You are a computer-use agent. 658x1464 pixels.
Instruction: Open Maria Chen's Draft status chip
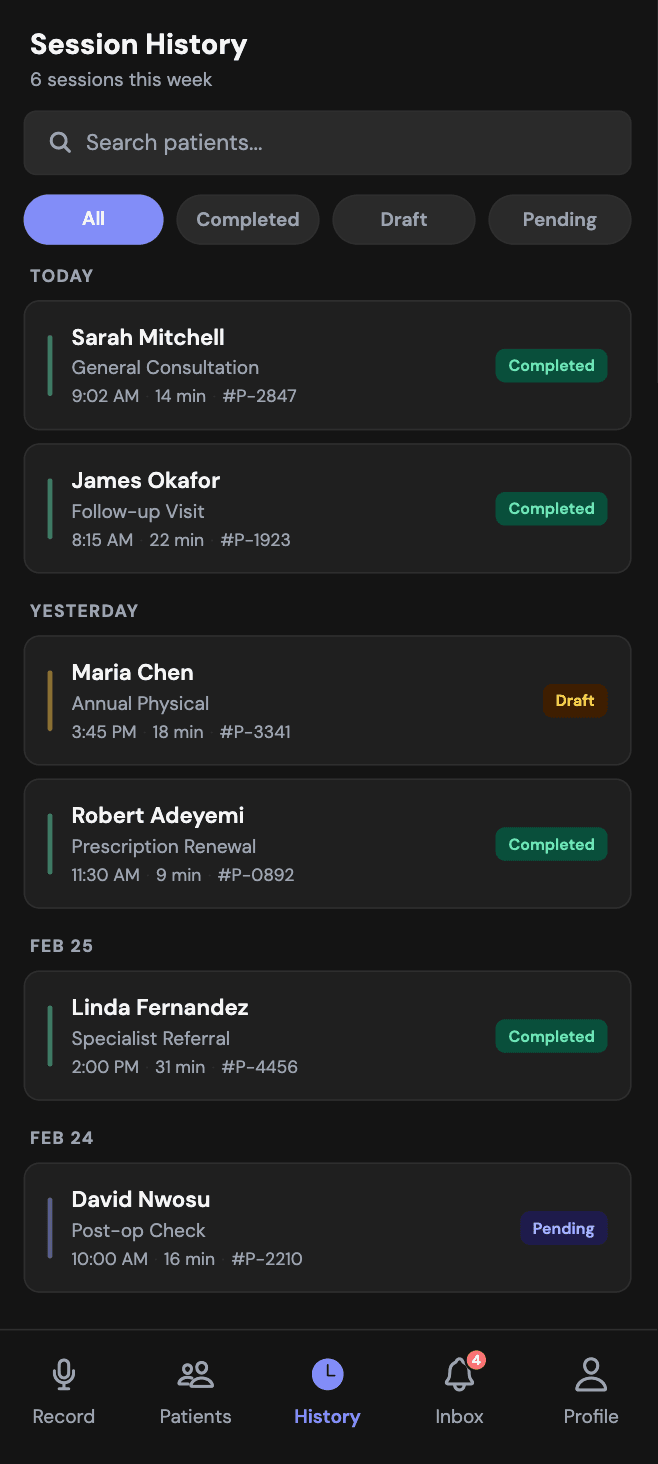pos(575,700)
